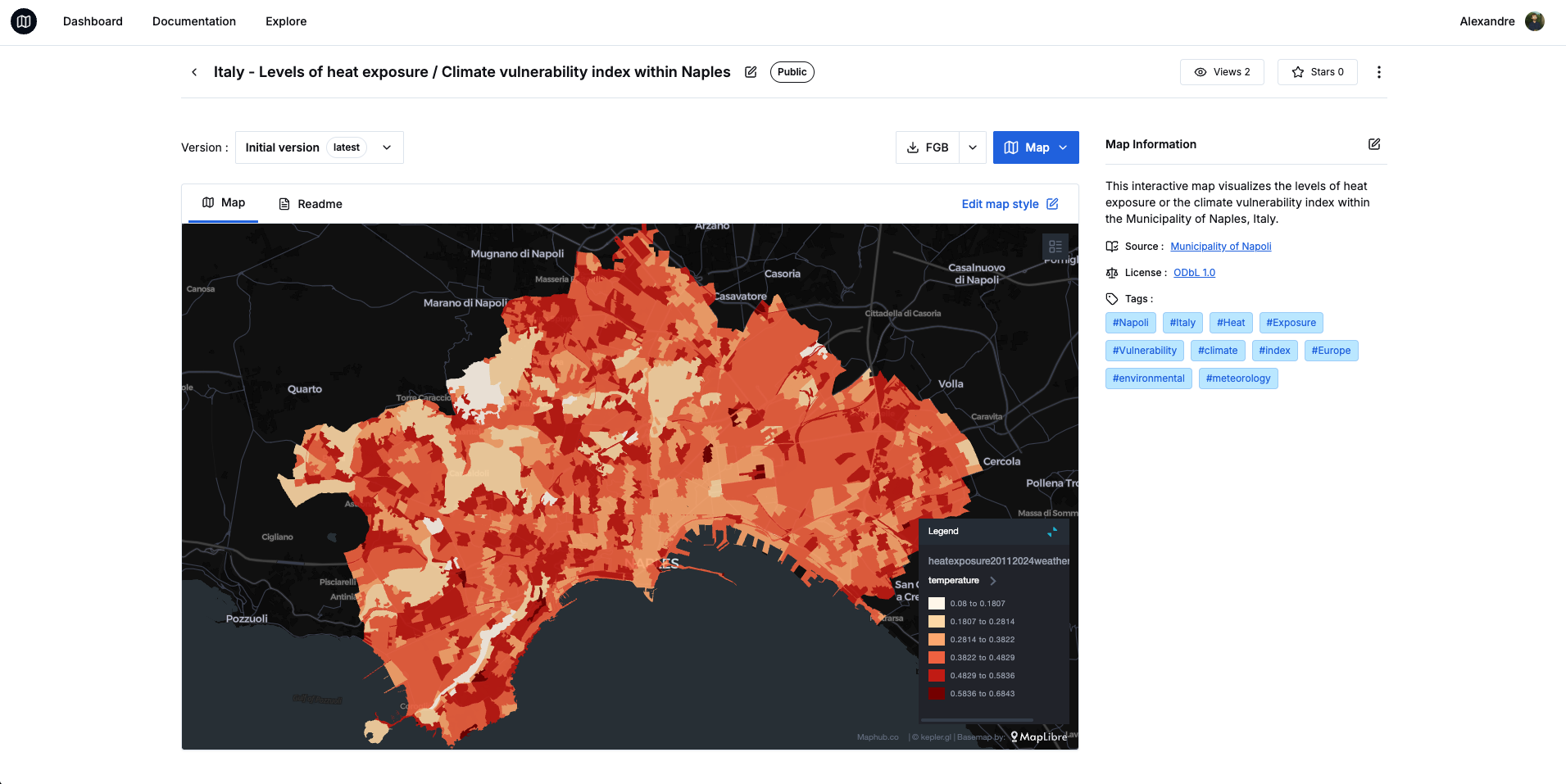Collapse the Legend panel icon
The image size is (1566, 784).
(1052, 532)
